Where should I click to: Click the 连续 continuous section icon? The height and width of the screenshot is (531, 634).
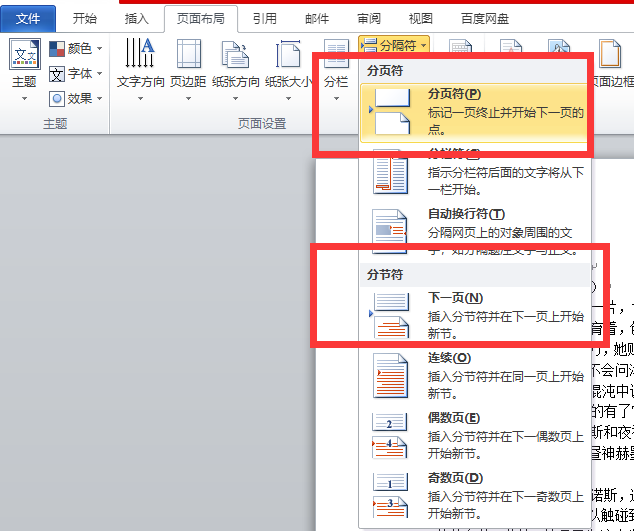click(x=390, y=375)
